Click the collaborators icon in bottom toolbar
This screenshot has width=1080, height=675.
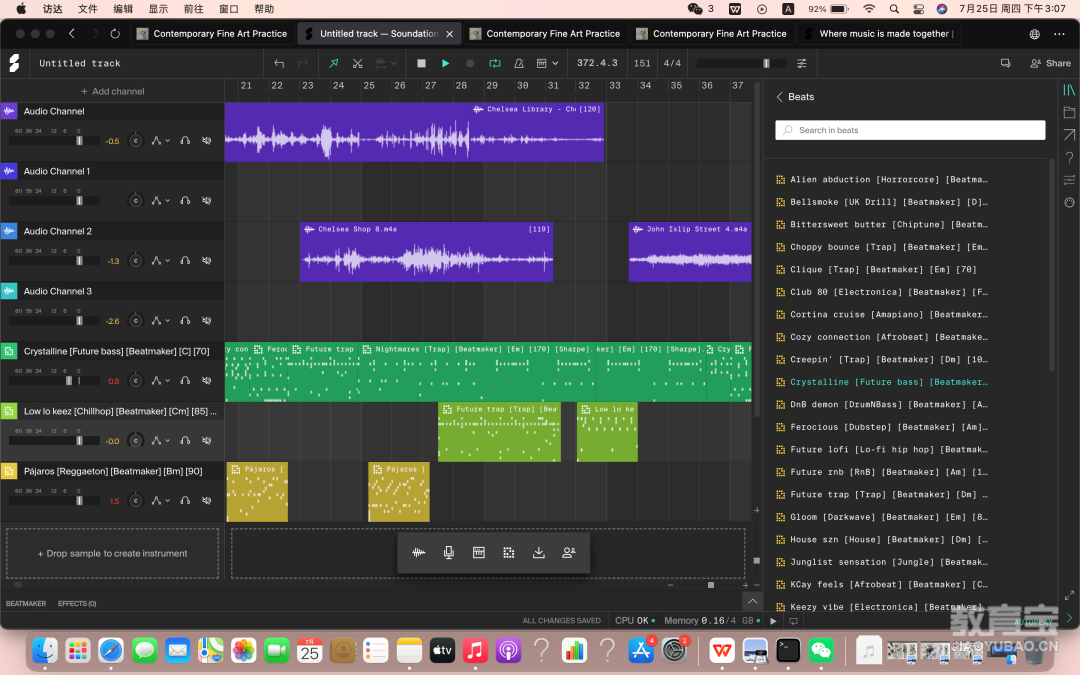(x=569, y=552)
